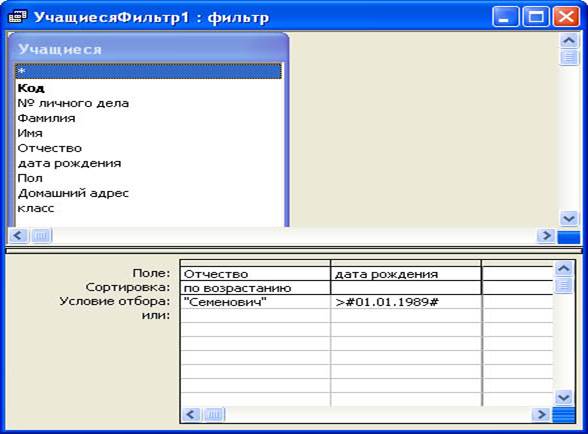This screenshot has width=588, height=434.
Task: Click the filter window icon in title bar
Action: [17, 17]
